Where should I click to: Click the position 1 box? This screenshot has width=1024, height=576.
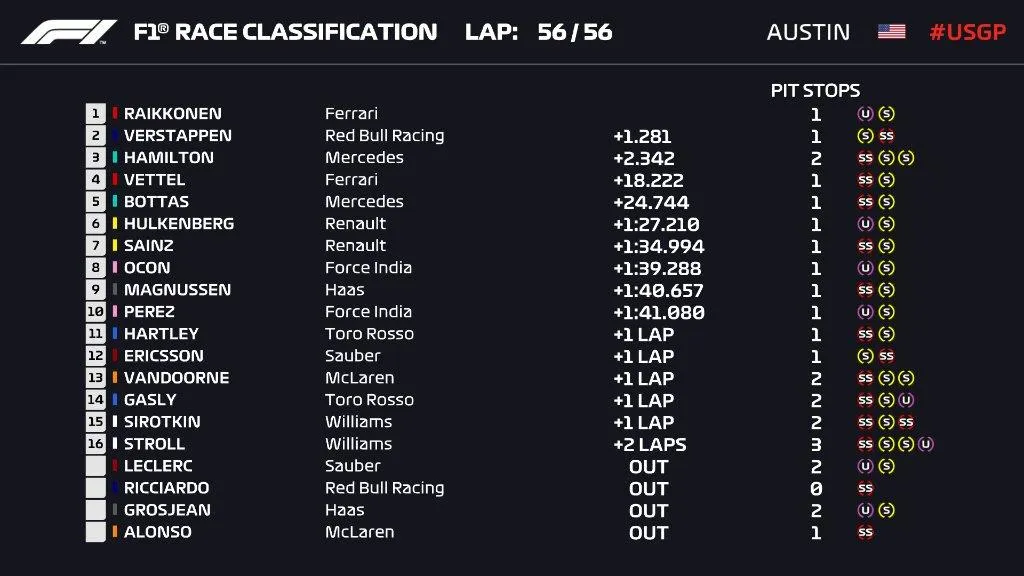[95, 114]
